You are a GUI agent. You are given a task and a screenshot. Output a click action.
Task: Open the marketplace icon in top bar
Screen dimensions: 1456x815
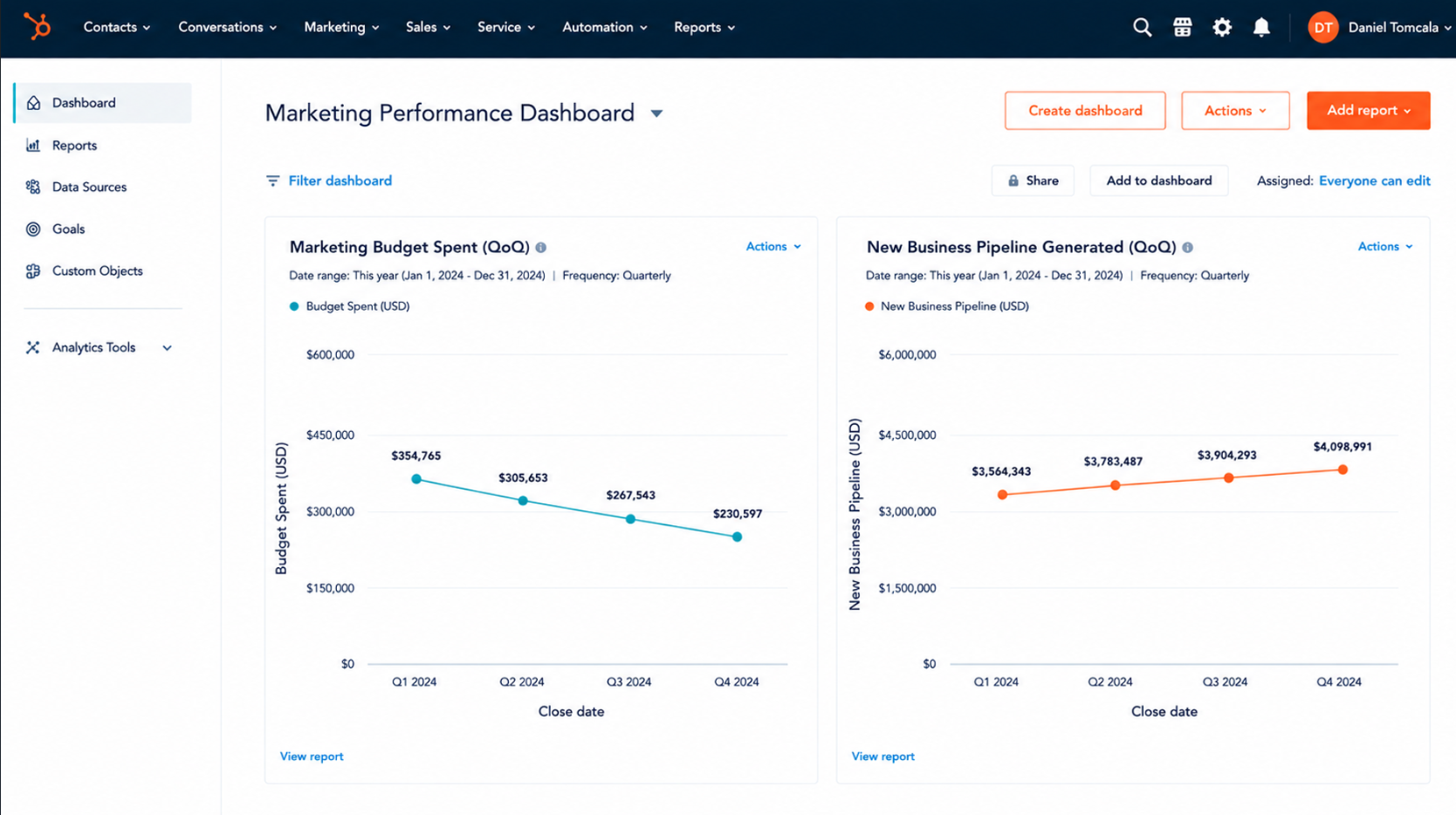[x=1182, y=28]
